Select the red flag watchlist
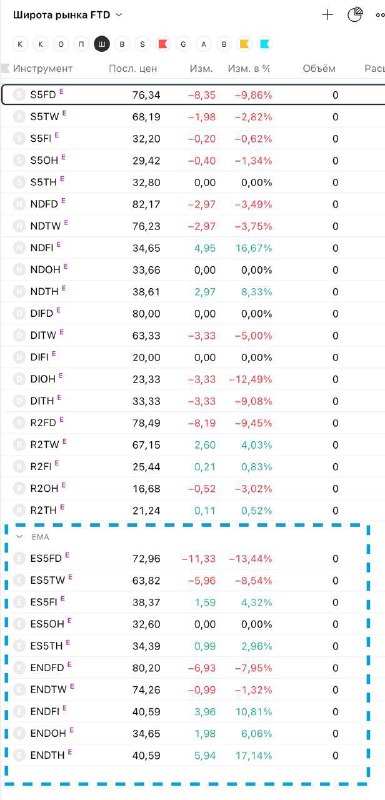Image resolution: width=385 pixels, height=800 pixels. [163, 44]
